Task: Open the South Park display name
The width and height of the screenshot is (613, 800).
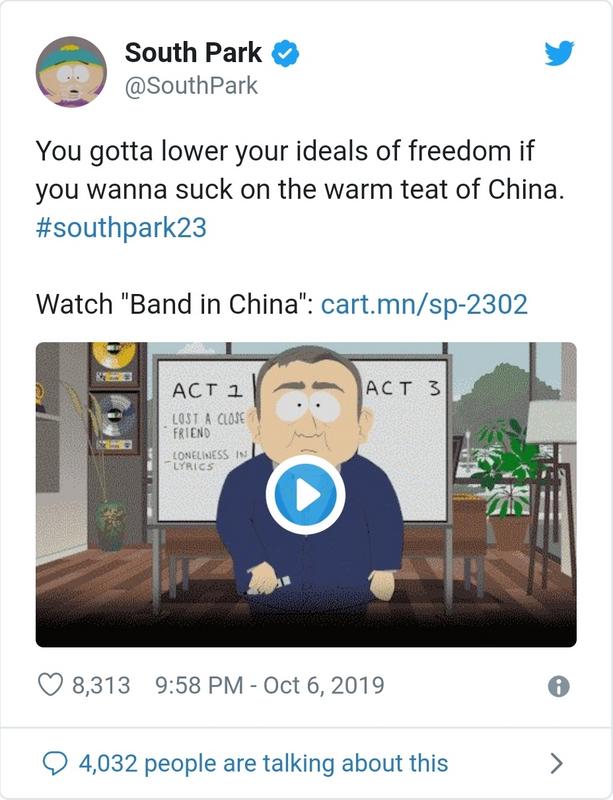Action: (x=193, y=53)
